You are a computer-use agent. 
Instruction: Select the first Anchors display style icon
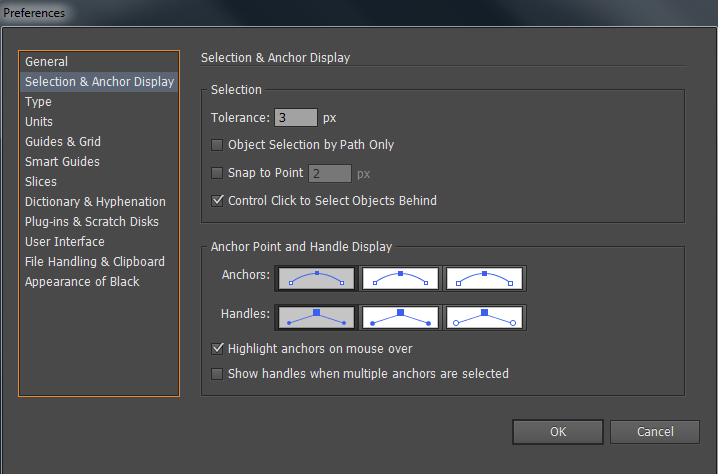(316, 277)
